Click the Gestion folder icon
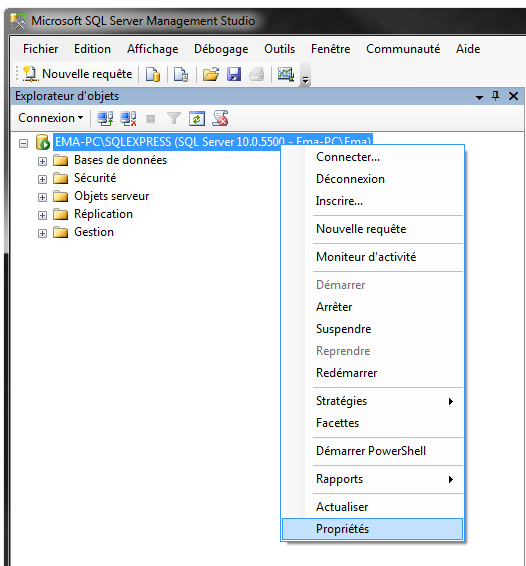The height and width of the screenshot is (566, 526). click(60, 232)
